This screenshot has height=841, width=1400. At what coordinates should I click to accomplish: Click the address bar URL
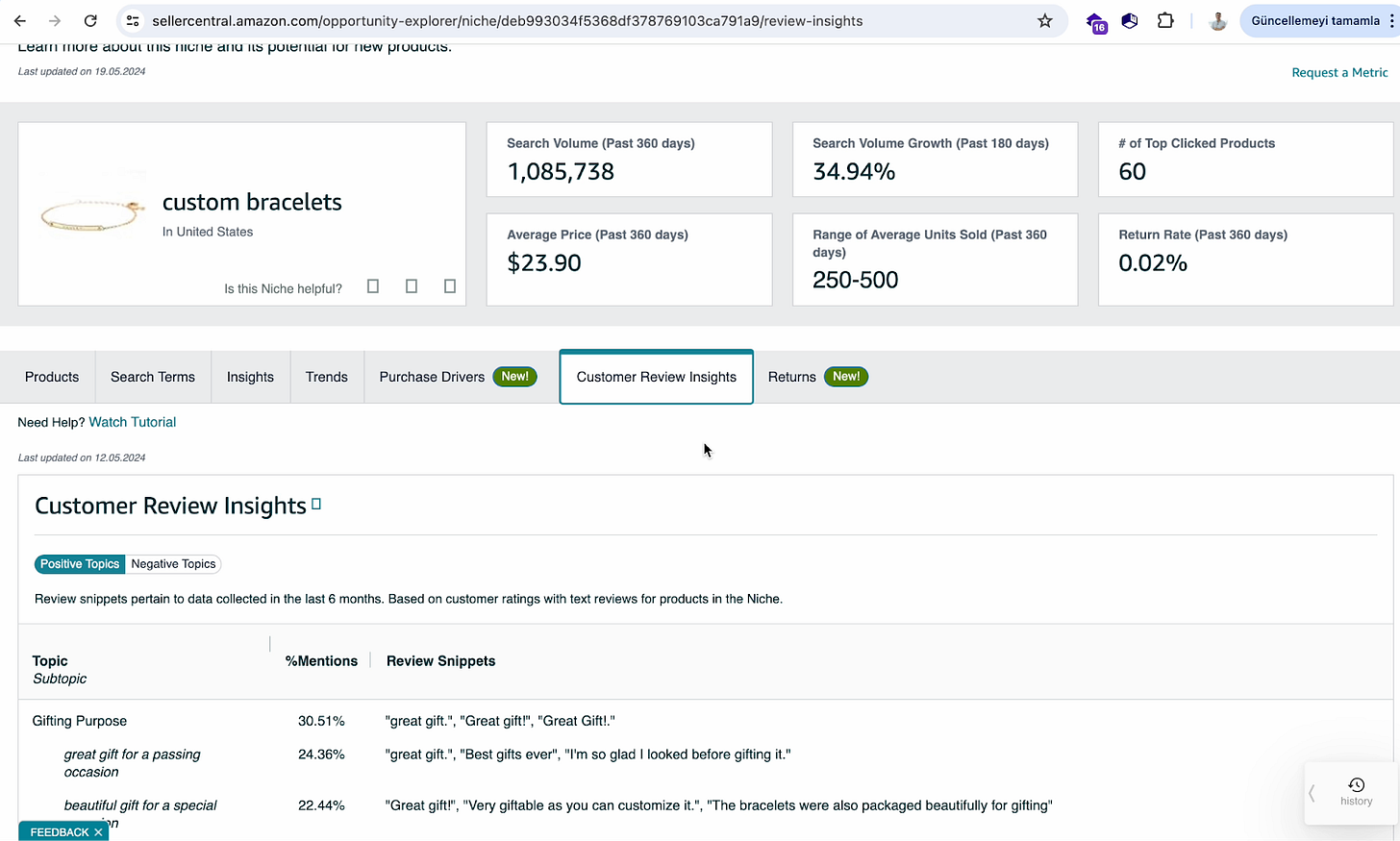(x=507, y=20)
